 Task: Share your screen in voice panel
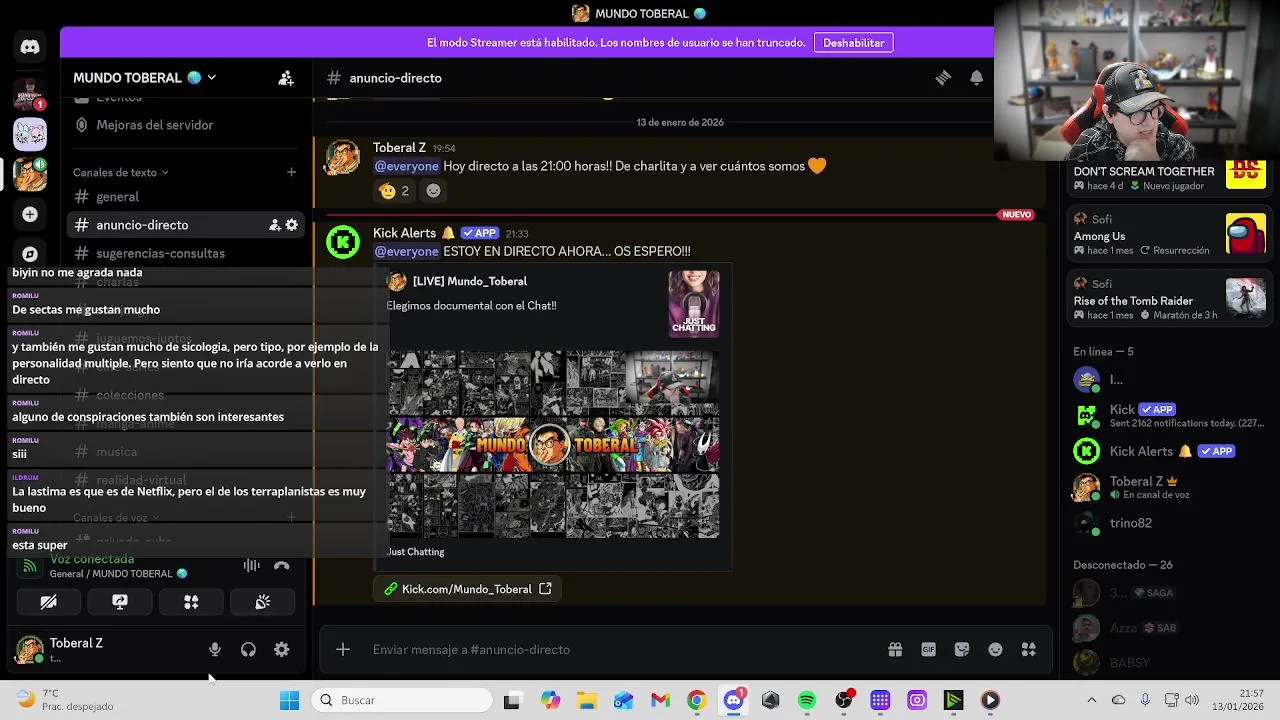pyautogui.click(x=120, y=602)
